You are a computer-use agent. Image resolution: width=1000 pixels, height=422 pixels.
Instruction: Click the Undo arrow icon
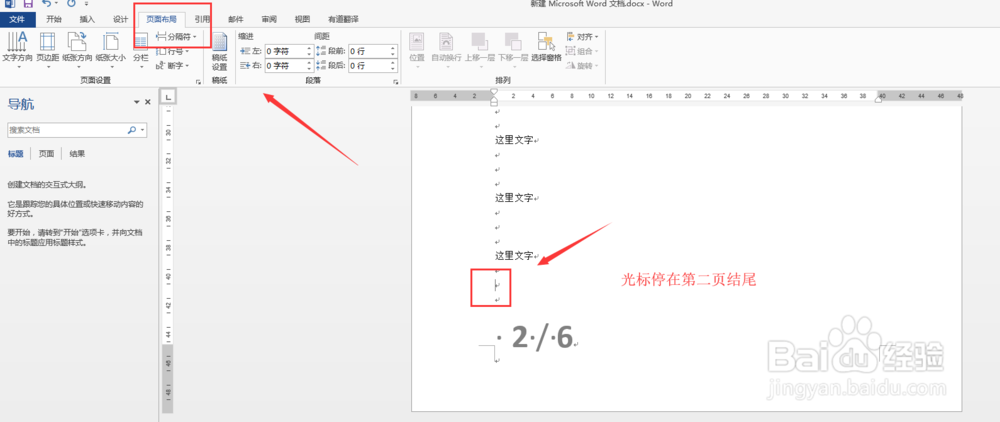[48, 4]
